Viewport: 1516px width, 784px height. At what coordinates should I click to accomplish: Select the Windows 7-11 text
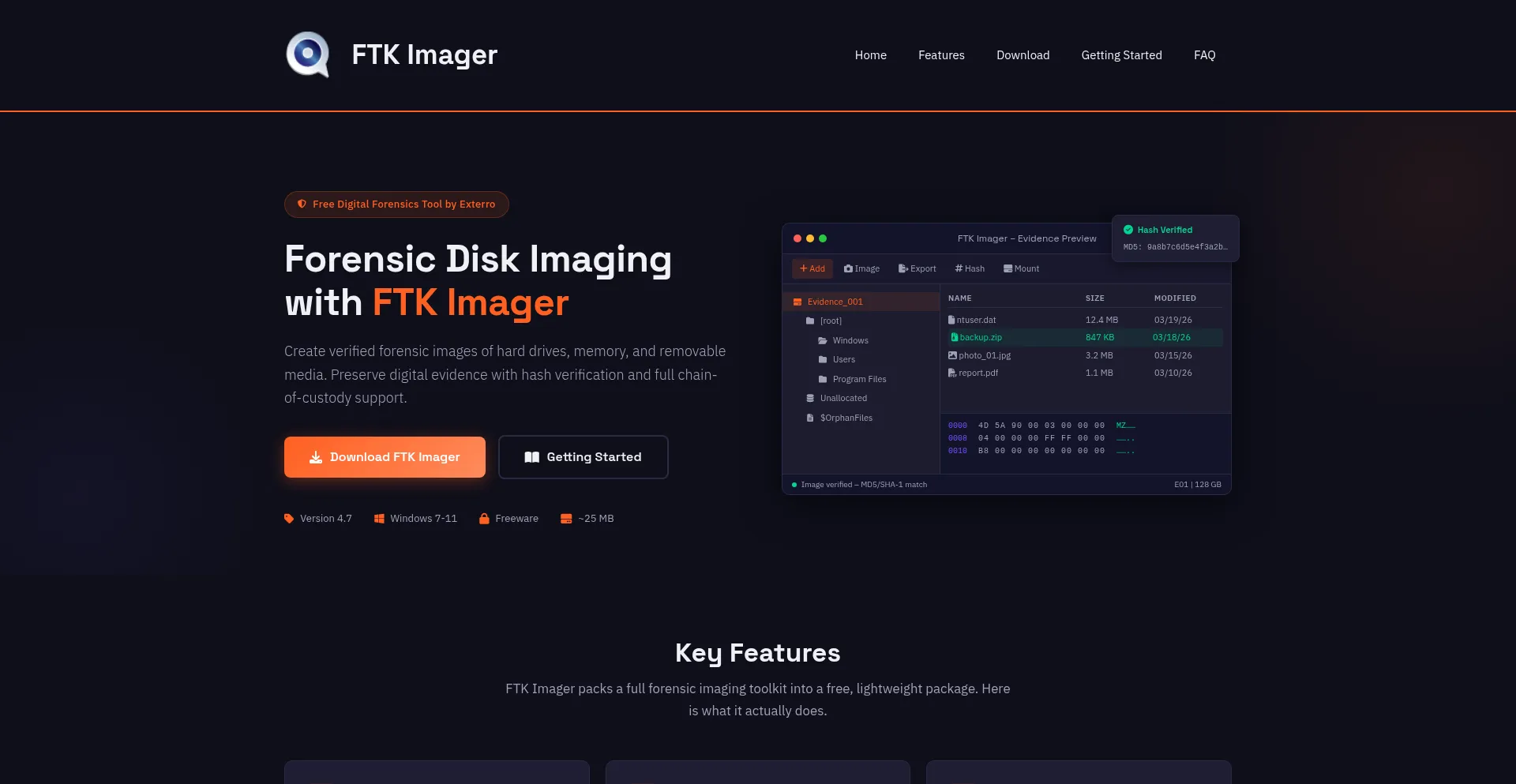tap(423, 519)
